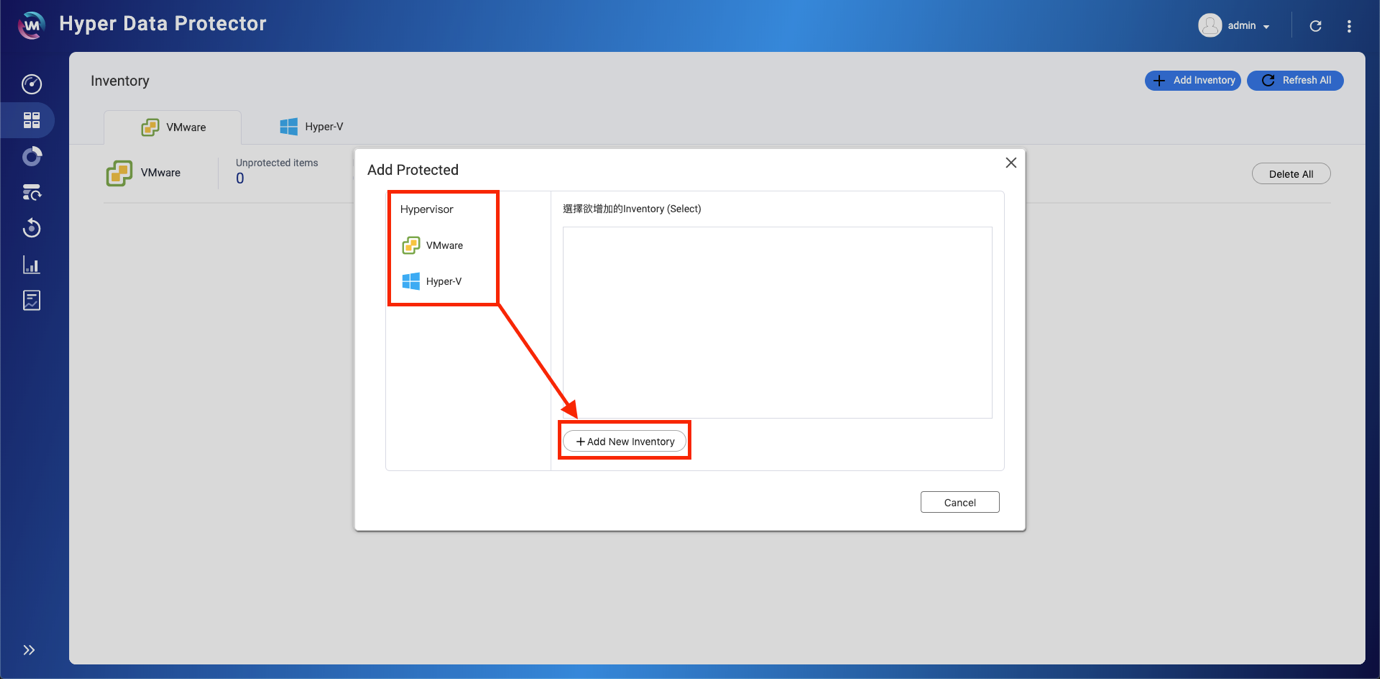Open the three-dot more options menu

tap(1349, 26)
